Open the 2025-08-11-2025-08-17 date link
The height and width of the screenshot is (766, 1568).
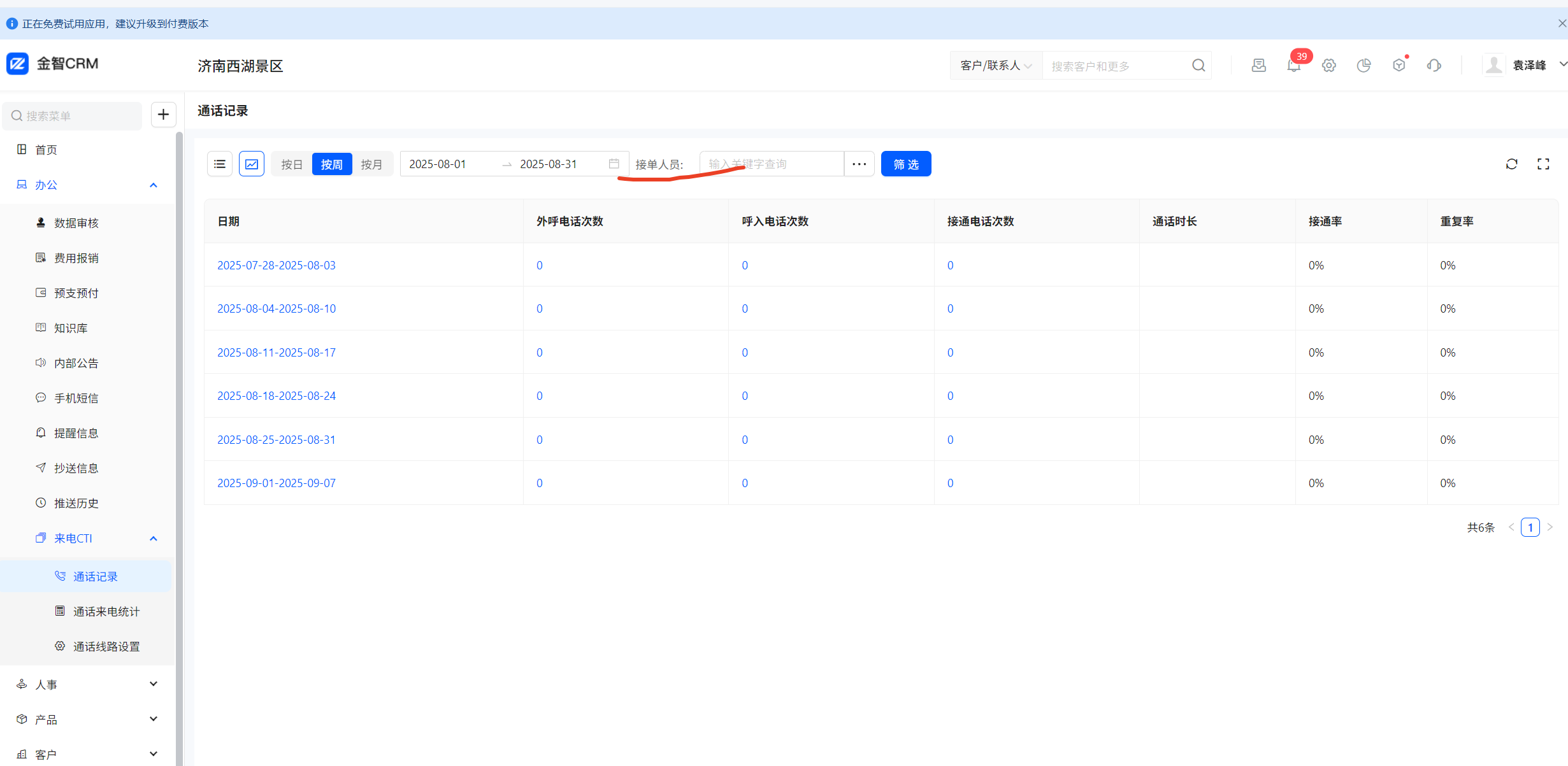276,353
